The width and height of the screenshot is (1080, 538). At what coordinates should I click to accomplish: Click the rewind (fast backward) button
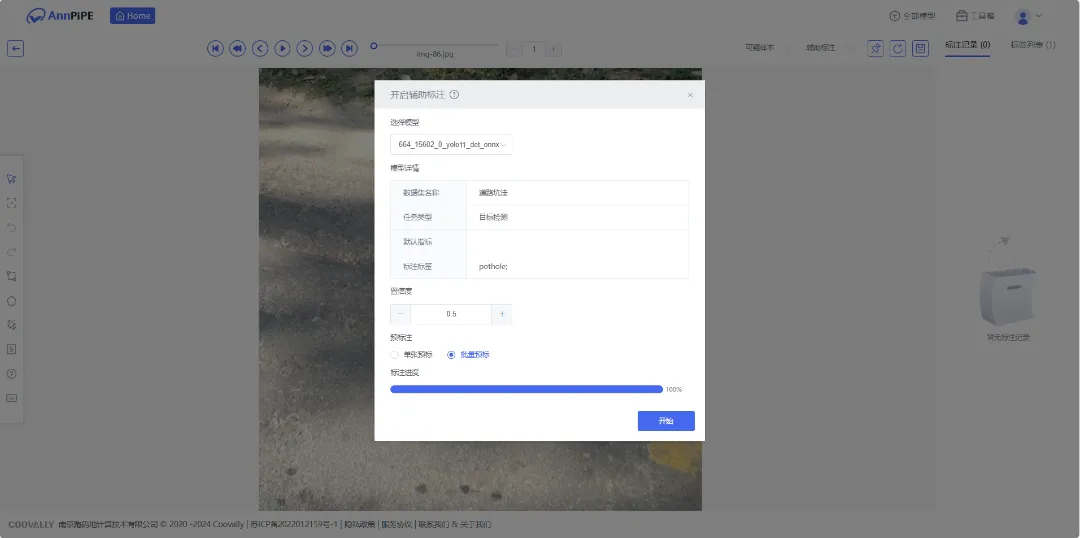[238, 48]
